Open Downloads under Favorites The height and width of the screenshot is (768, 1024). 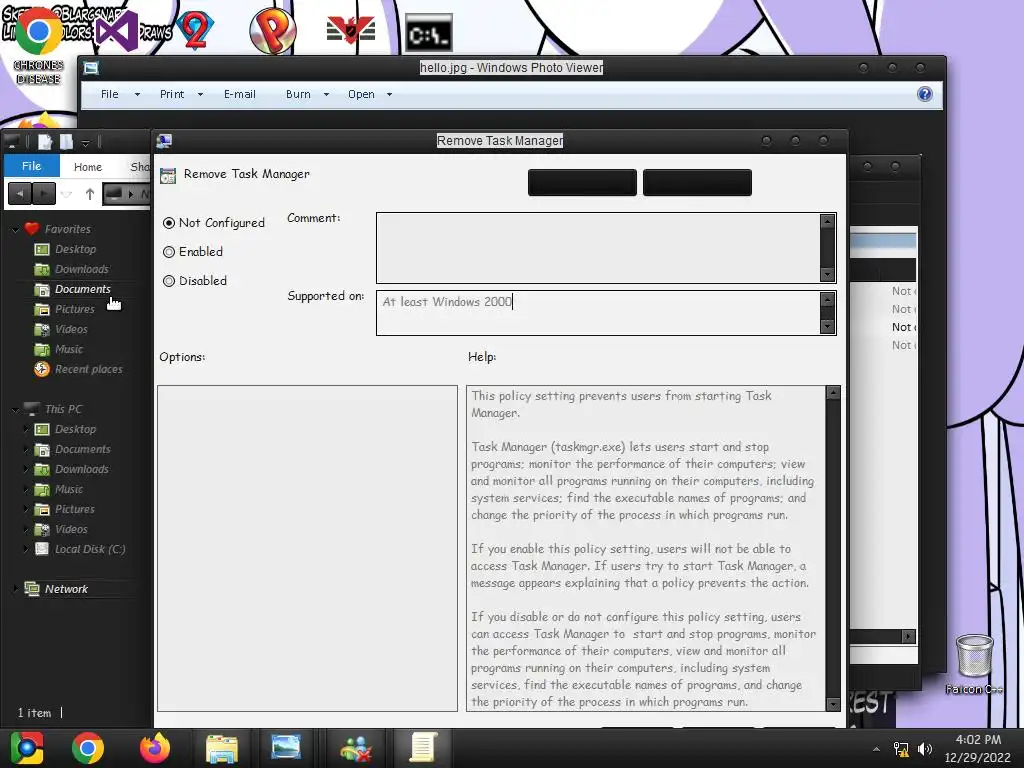(82, 269)
